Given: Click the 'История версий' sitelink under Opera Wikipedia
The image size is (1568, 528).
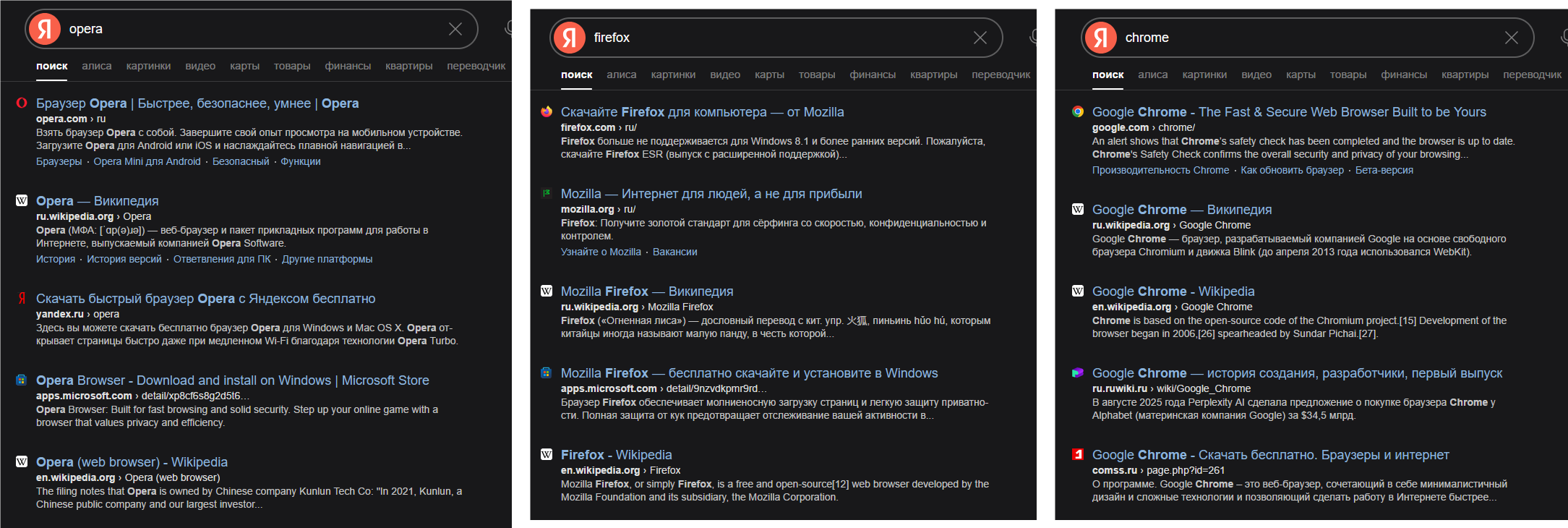Looking at the screenshot, I should point(124,259).
